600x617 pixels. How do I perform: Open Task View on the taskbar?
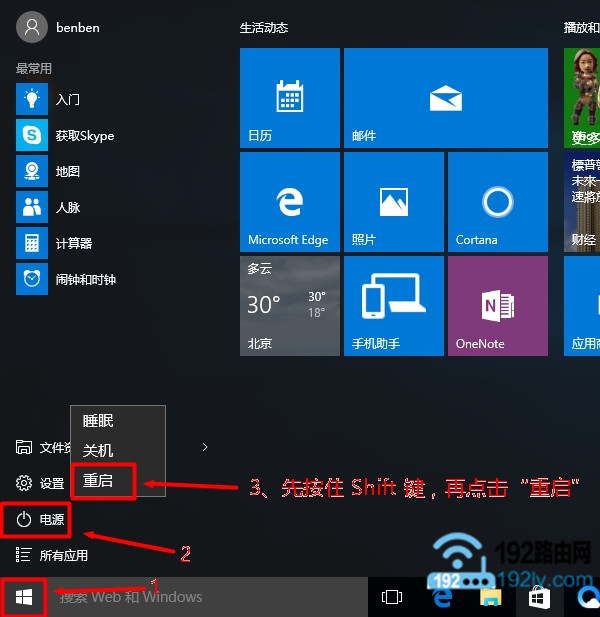[x=392, y=597]
